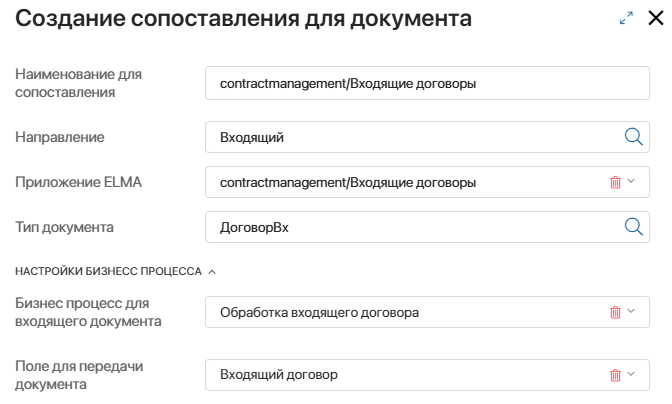Open the Приложение ELMA dropdown chevron

click(x=631, y=181)
